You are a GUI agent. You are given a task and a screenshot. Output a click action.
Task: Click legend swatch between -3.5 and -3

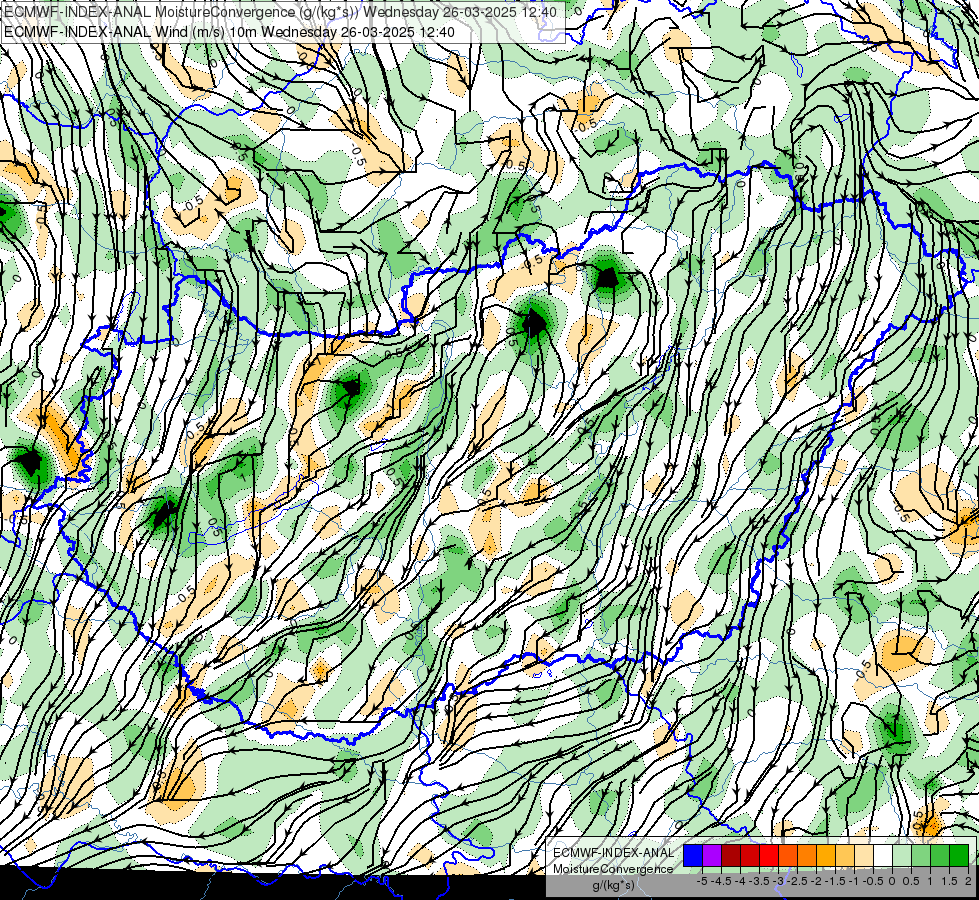(769, 856)
